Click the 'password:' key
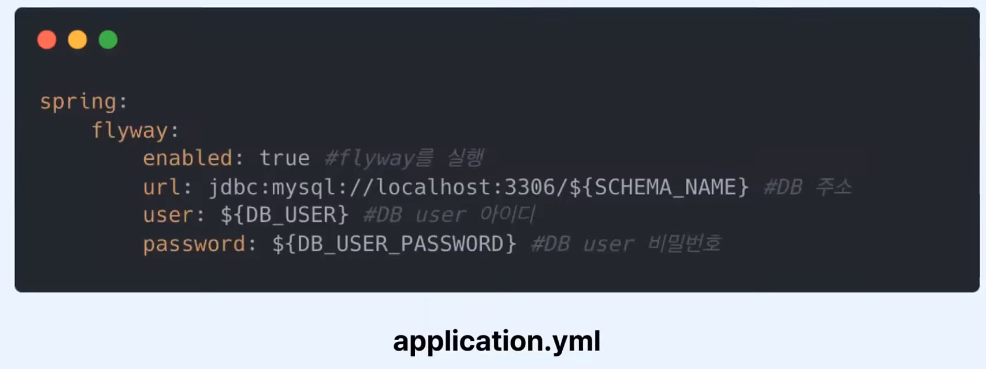Image resolution: width=986 pixels, height=369 pixels. 199,244
